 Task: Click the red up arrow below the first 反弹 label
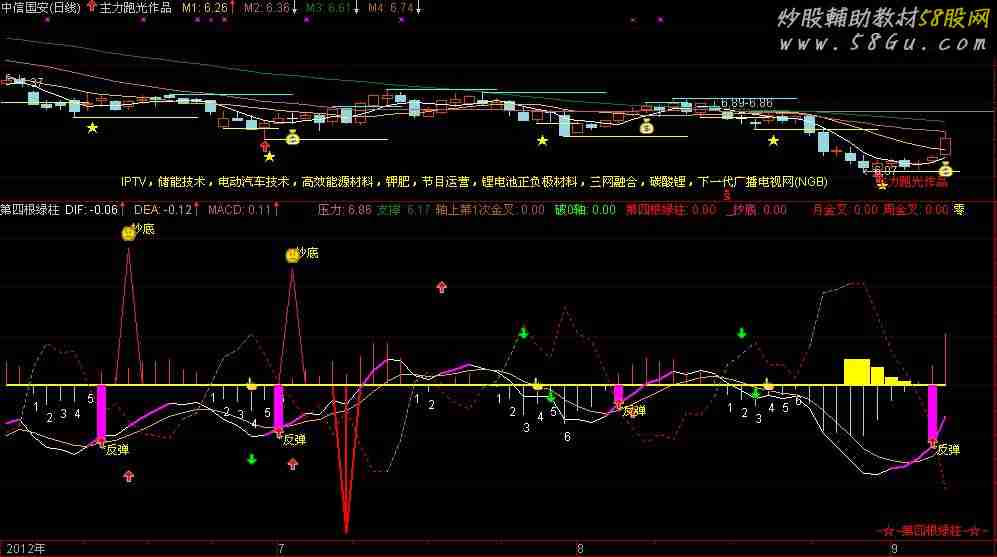(128, 476)
